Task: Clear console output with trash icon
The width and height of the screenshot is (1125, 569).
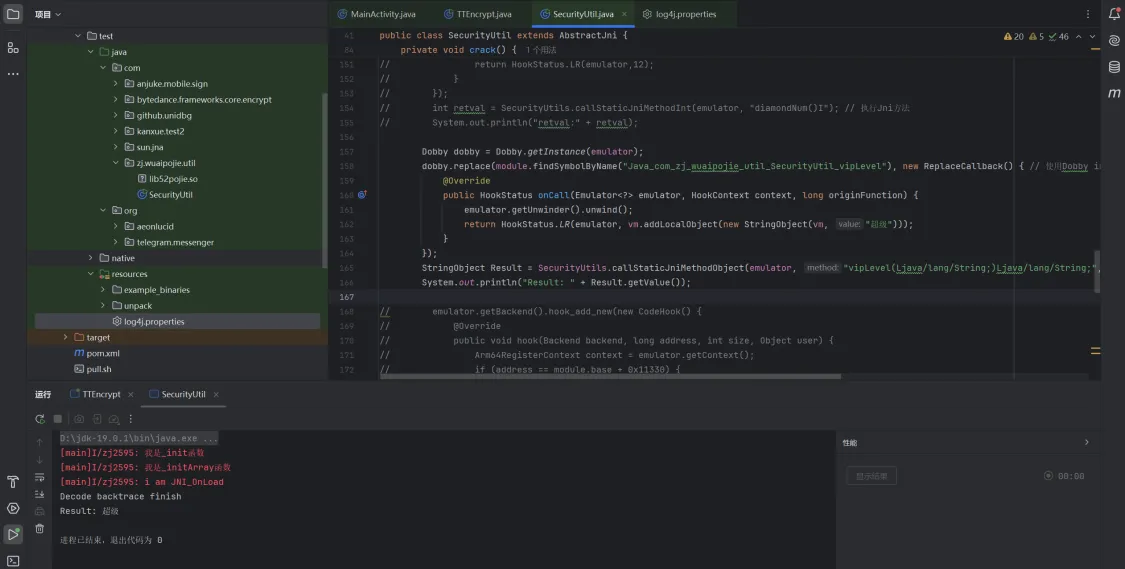Action: 40,528
